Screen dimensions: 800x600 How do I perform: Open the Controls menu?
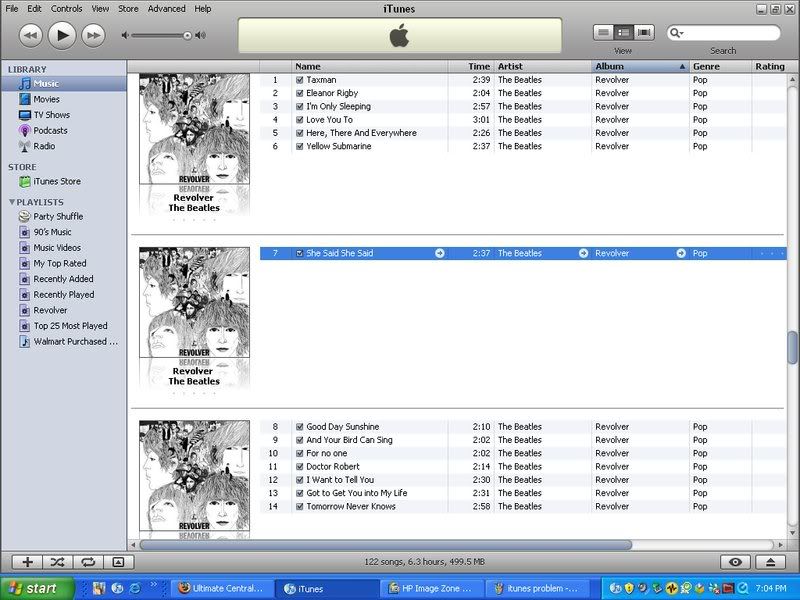click(x=66, y=9)
